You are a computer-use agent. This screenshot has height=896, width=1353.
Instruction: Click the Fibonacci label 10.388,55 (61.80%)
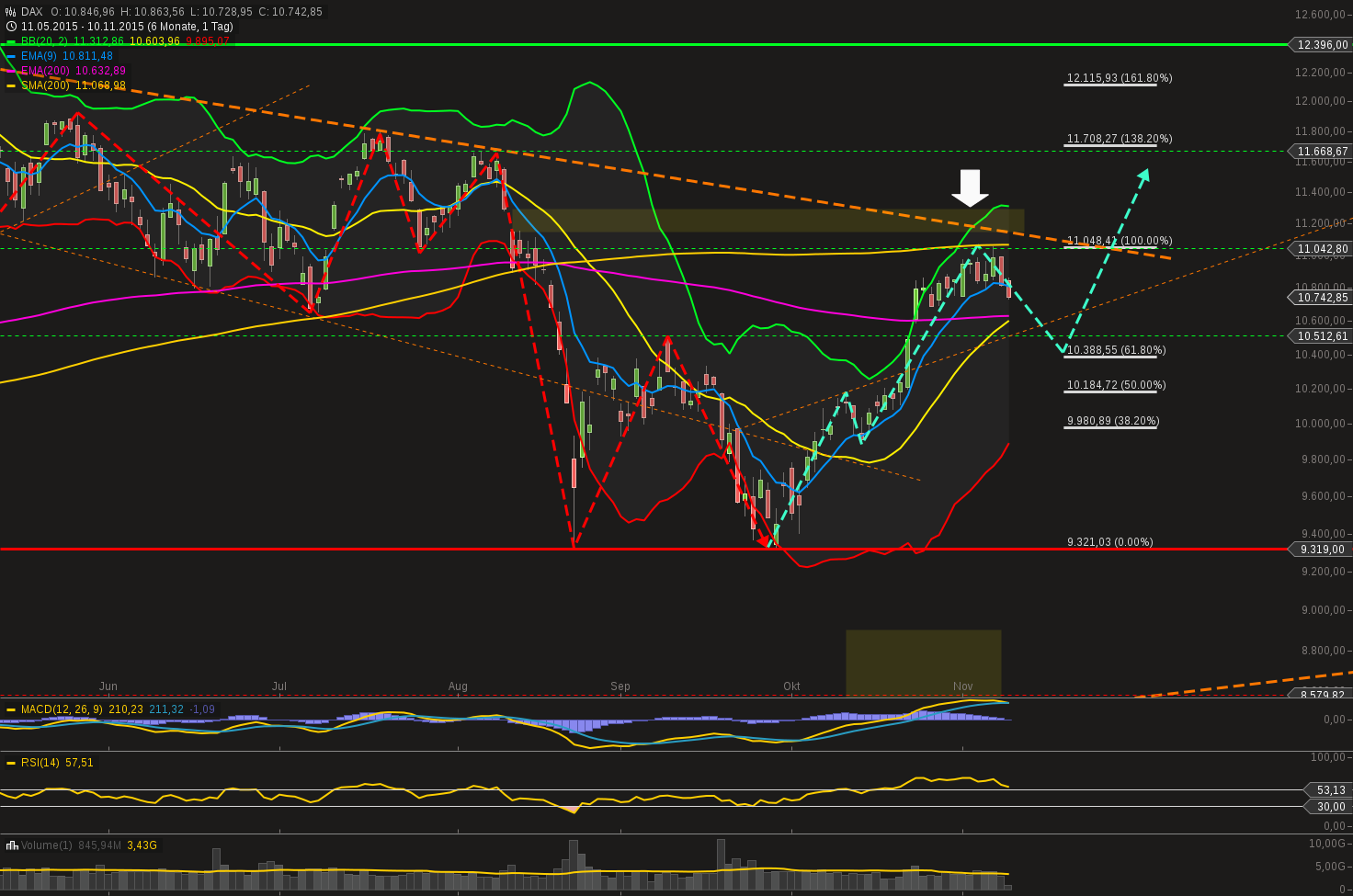click(x=1116, y=350)
